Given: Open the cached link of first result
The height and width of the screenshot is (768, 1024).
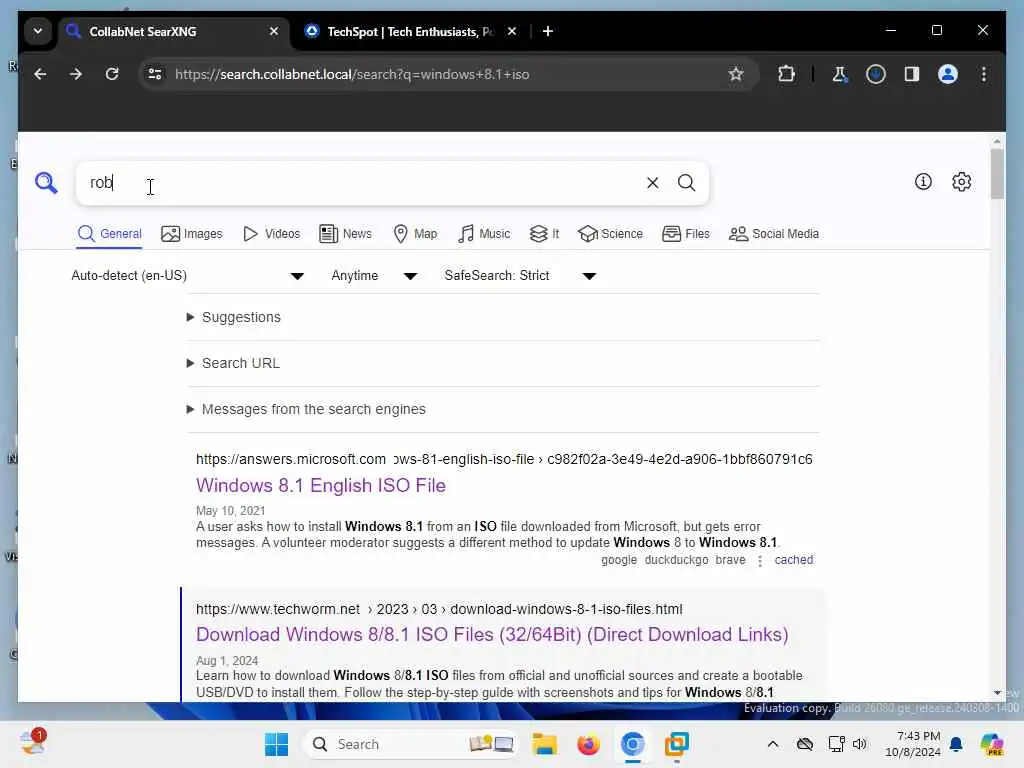Looking at the screenshot, I should 793,560.
